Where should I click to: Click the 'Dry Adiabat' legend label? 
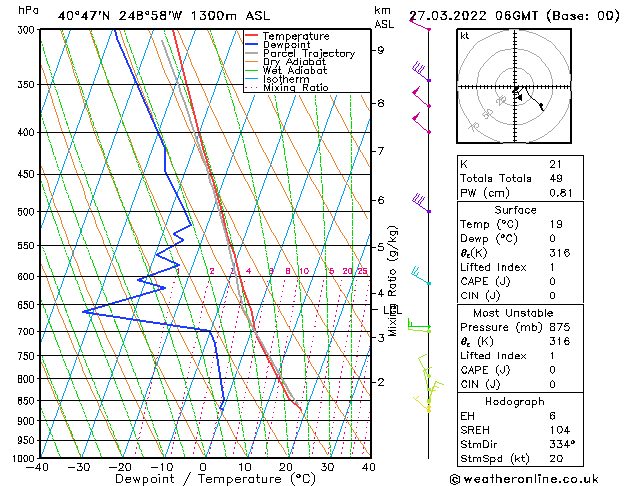pos(294,62)
